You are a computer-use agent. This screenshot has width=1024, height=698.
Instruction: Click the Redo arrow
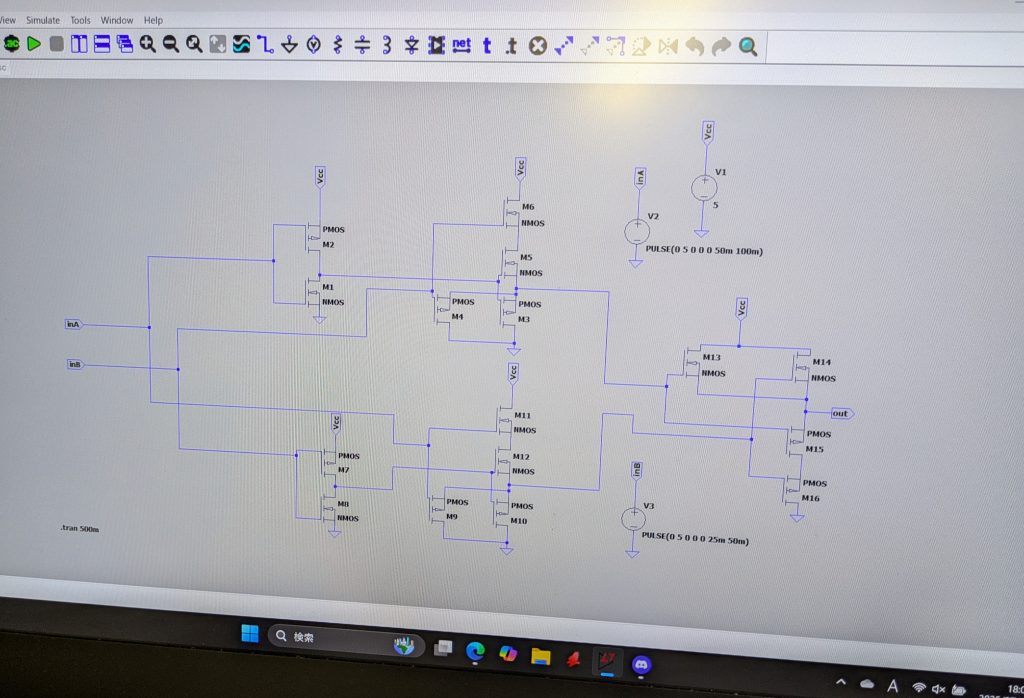point(721,46)
